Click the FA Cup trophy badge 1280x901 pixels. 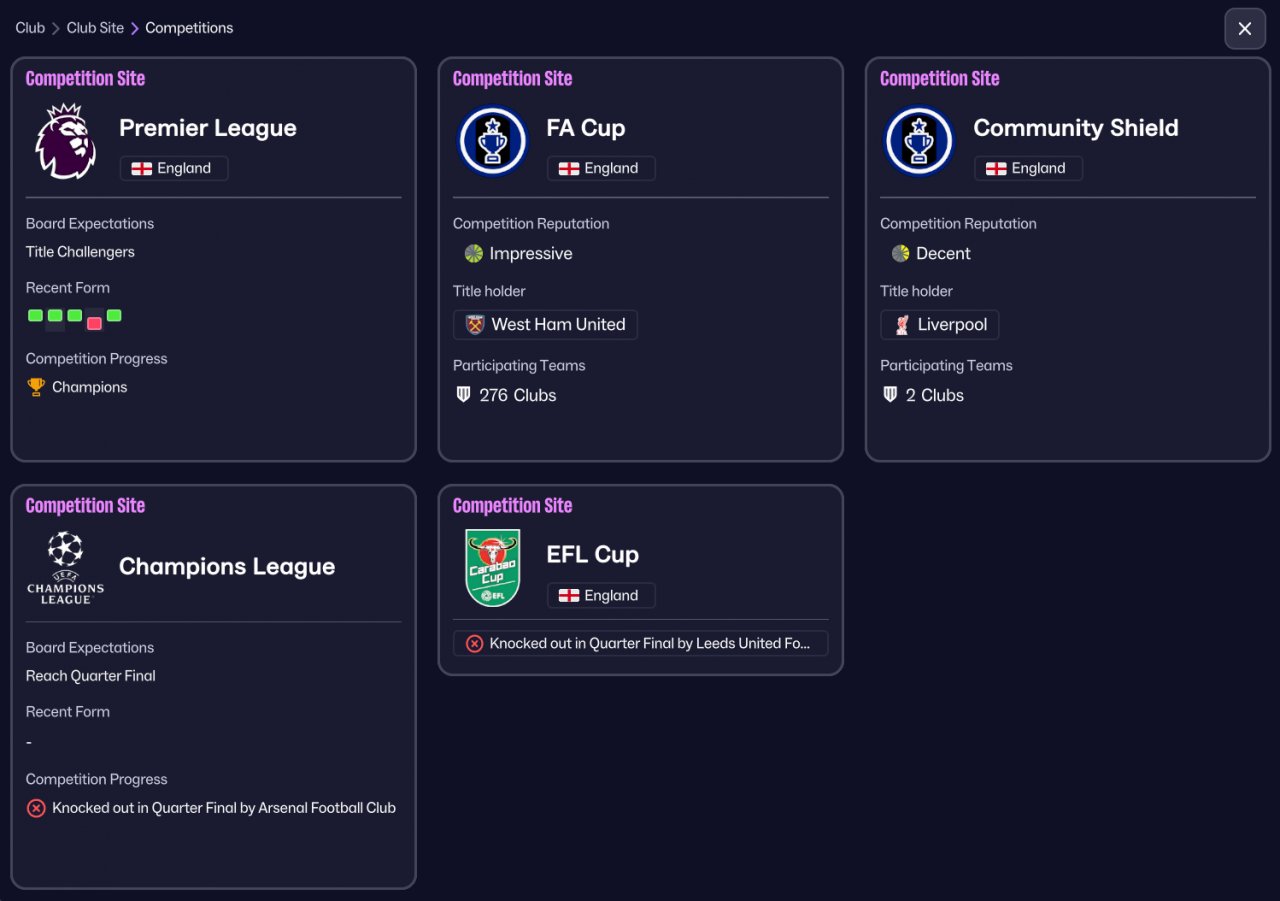tap(493, 142)
